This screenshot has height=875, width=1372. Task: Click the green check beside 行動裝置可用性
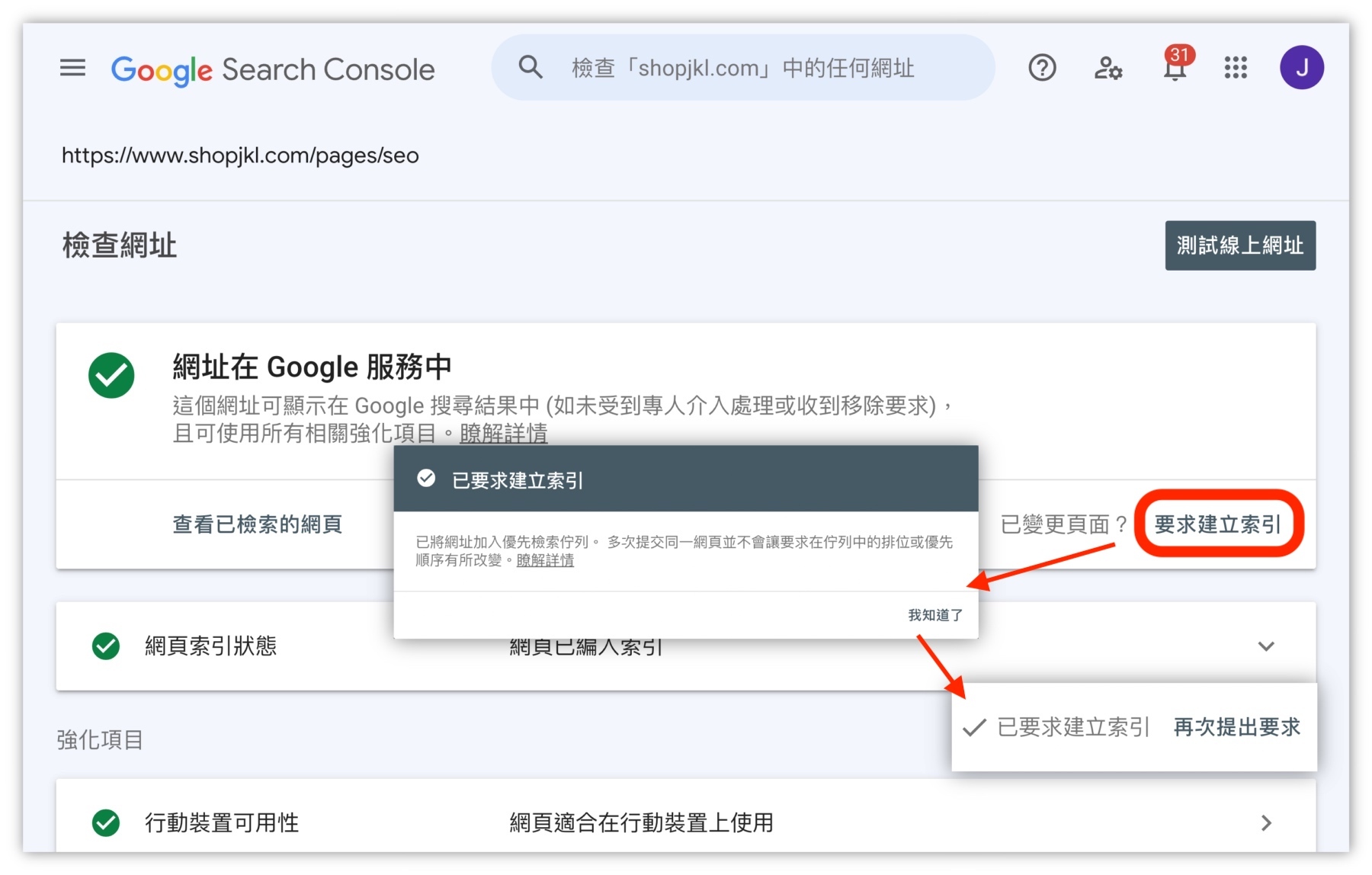[x=106, y=823]
